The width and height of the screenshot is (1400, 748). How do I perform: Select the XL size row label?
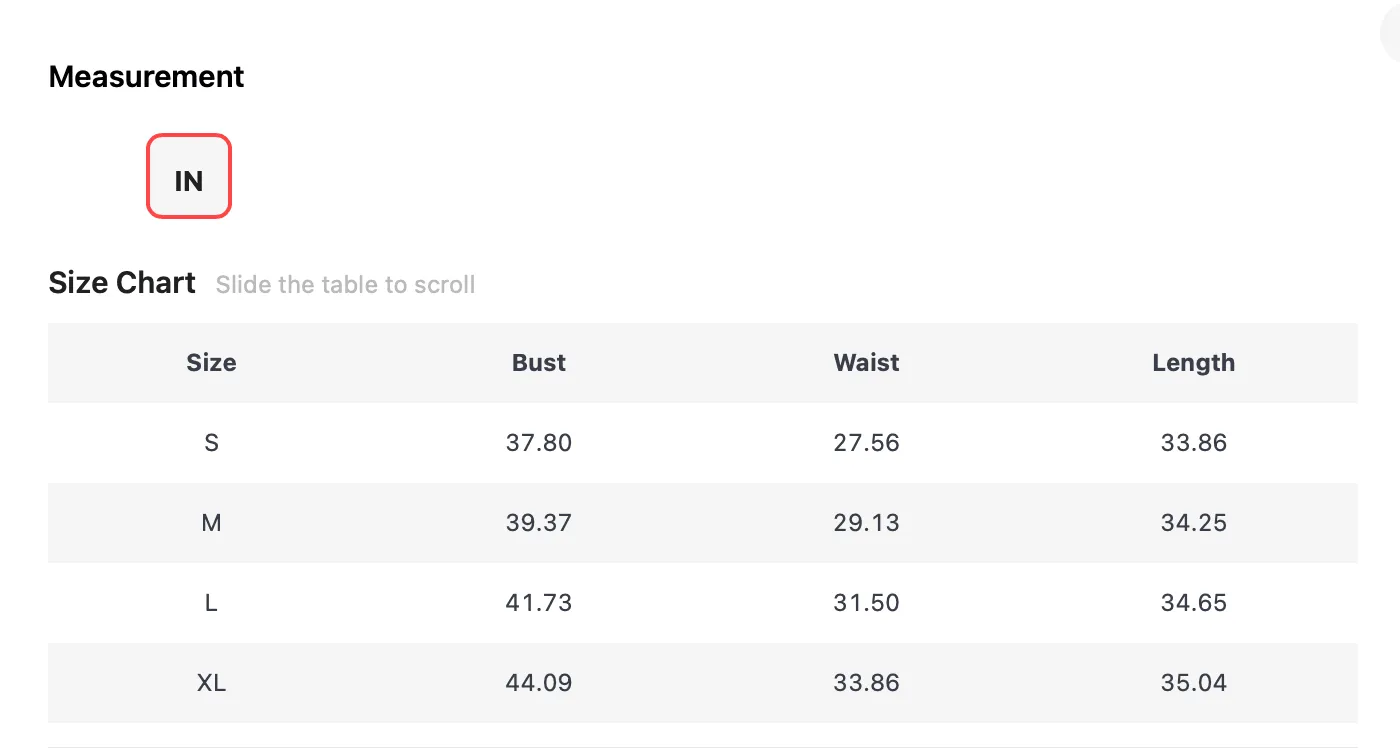[211, 682]
